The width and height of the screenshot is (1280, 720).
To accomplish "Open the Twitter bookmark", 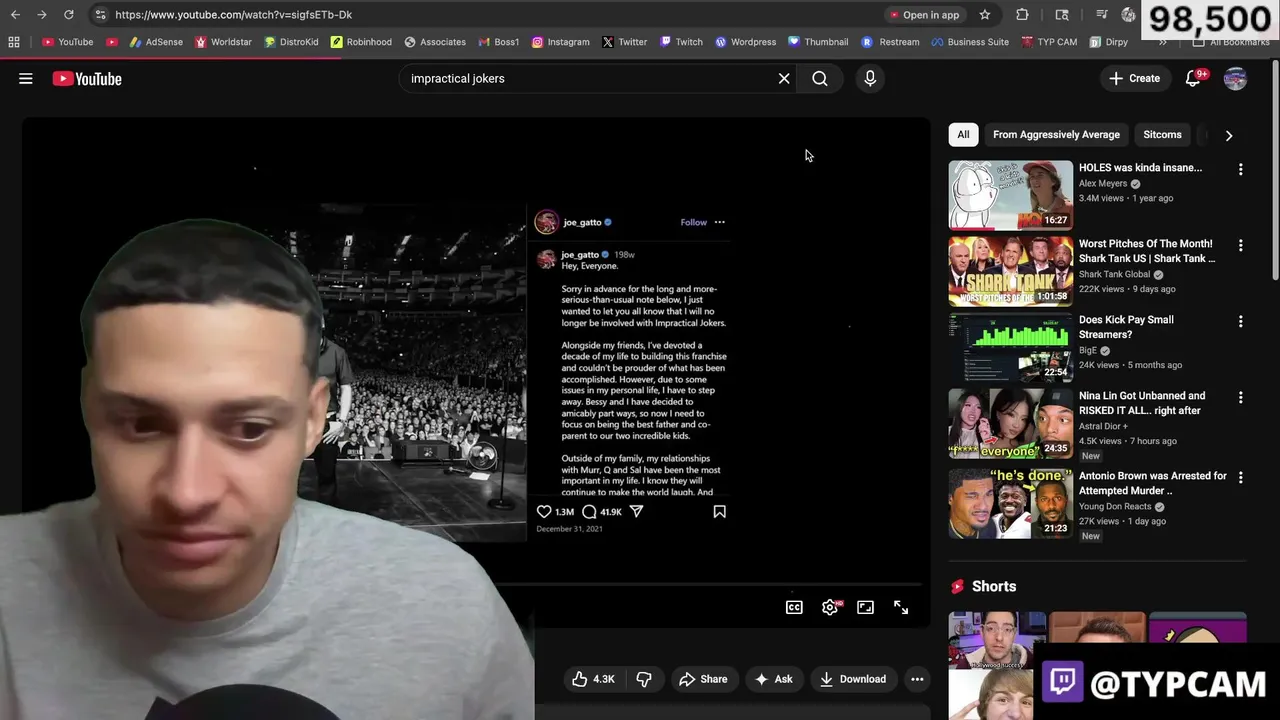I will click(x=624, y=42).
